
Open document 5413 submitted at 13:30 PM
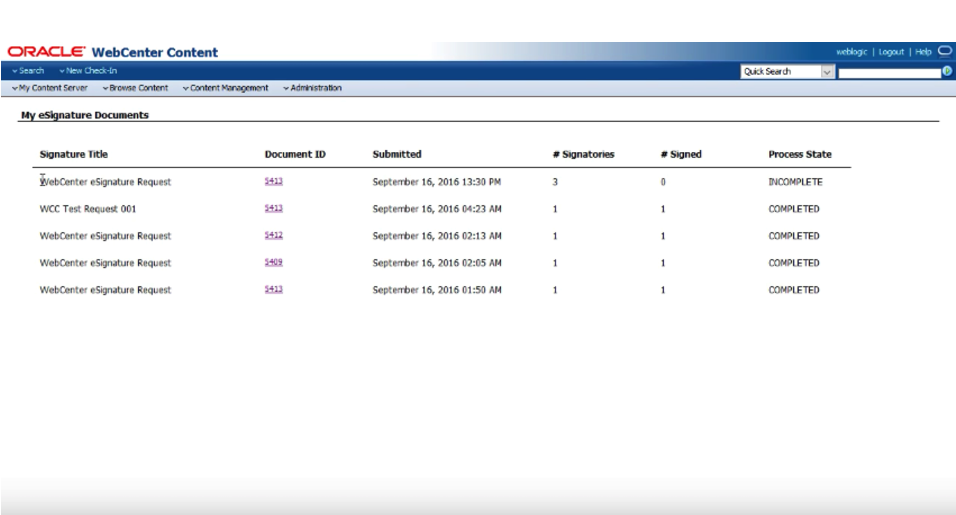(x=274, y=181)
